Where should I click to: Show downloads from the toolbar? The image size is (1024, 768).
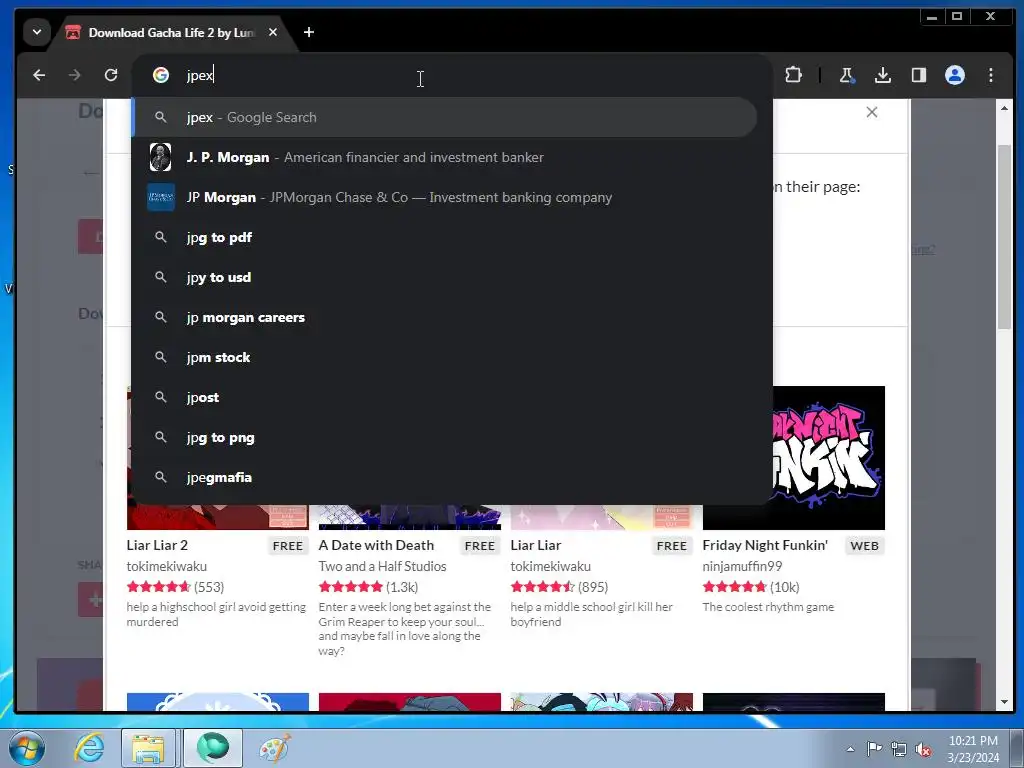(882, 75)
